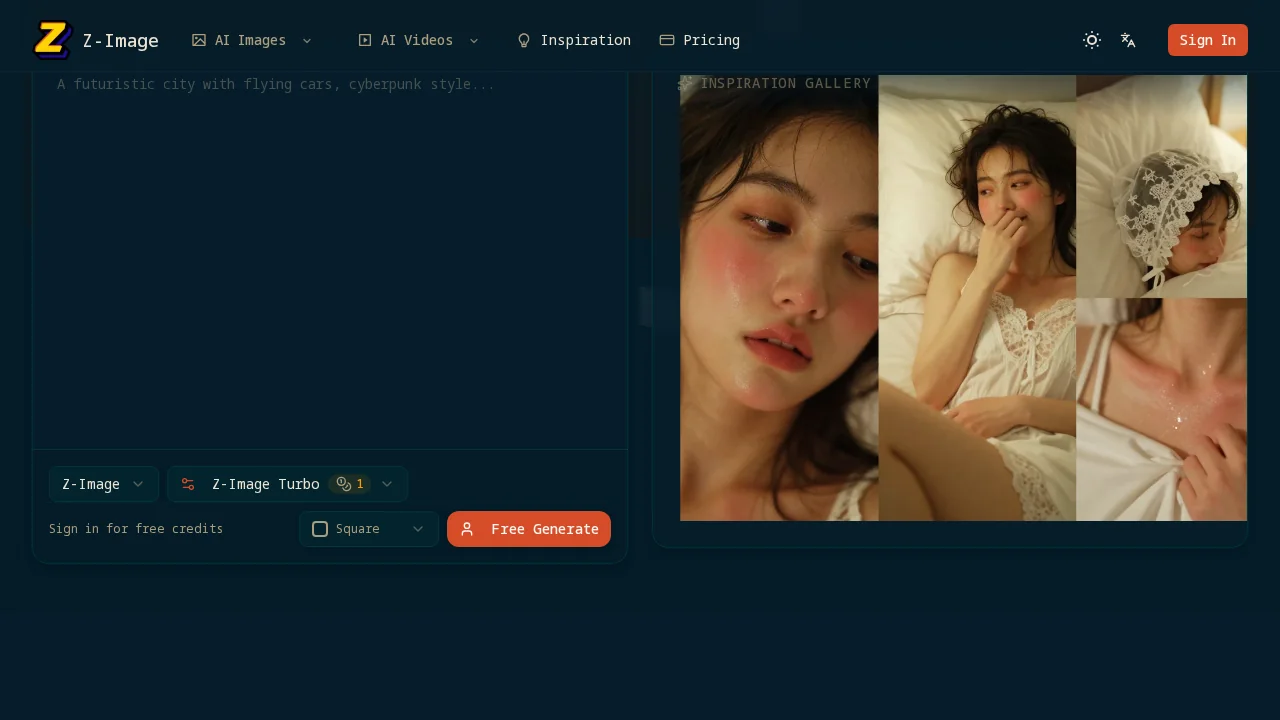Open the Square aspect ratio dropdown
Image resolution: width=1280 pixels, height=720 pixels.
click(418, 529)
